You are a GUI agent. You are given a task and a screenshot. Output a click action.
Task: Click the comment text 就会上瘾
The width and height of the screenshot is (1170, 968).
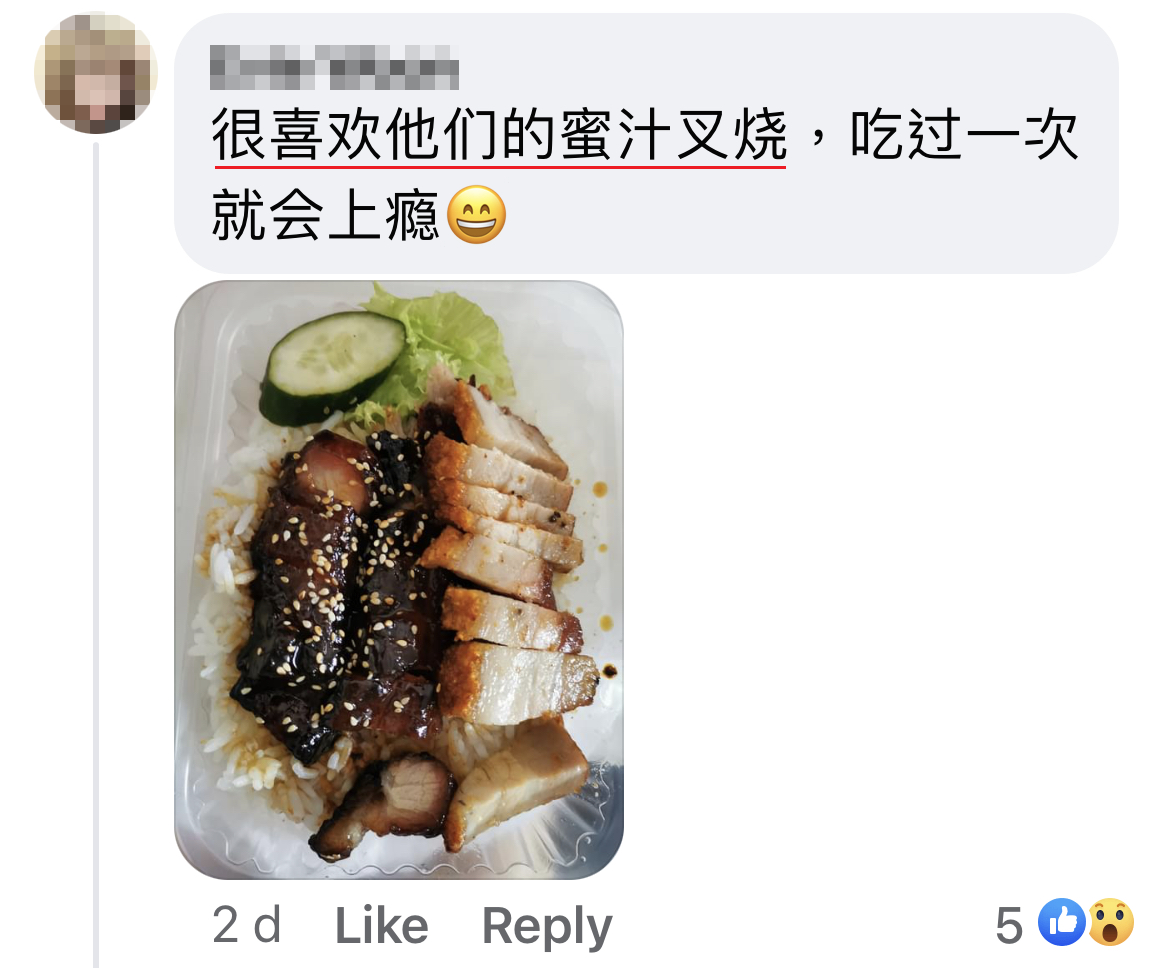click(325, 215)
